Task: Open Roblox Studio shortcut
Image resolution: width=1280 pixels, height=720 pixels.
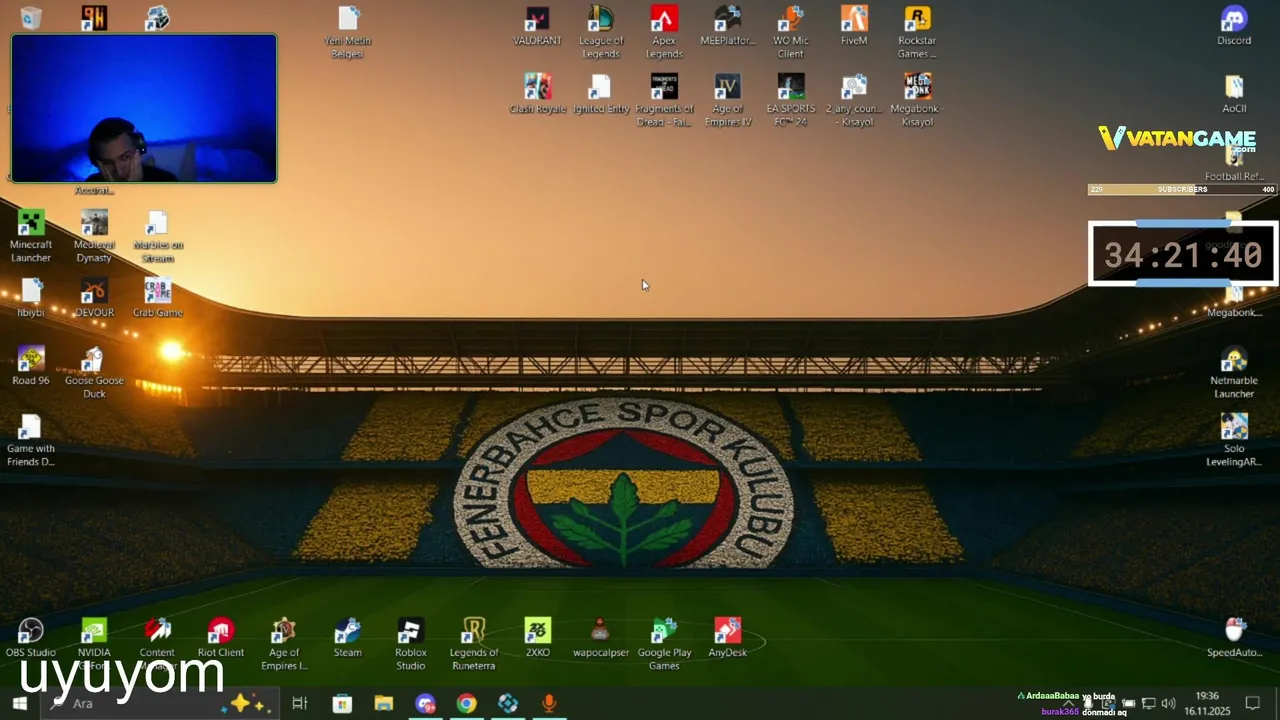Action: pos(410,643)
